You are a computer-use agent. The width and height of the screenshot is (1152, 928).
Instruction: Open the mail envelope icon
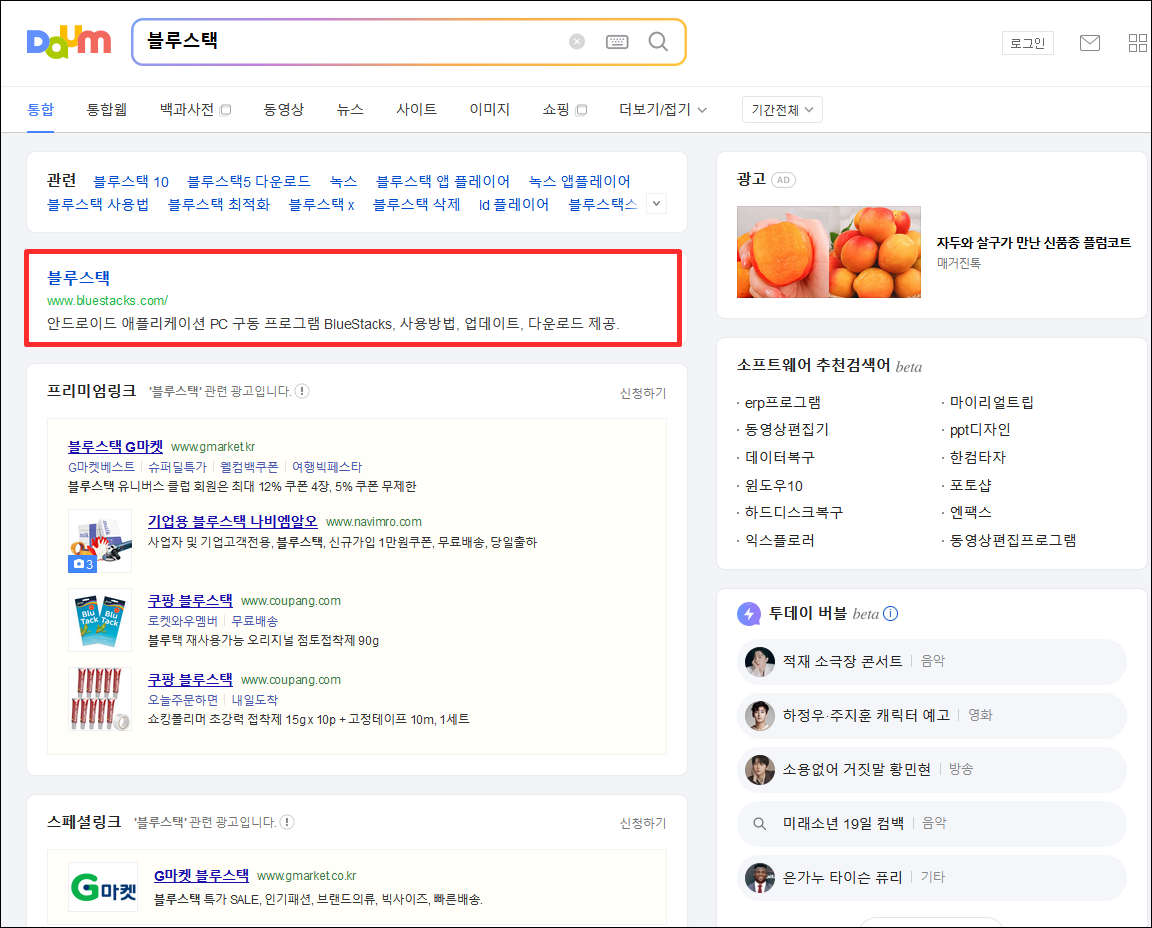point(1090,43)
